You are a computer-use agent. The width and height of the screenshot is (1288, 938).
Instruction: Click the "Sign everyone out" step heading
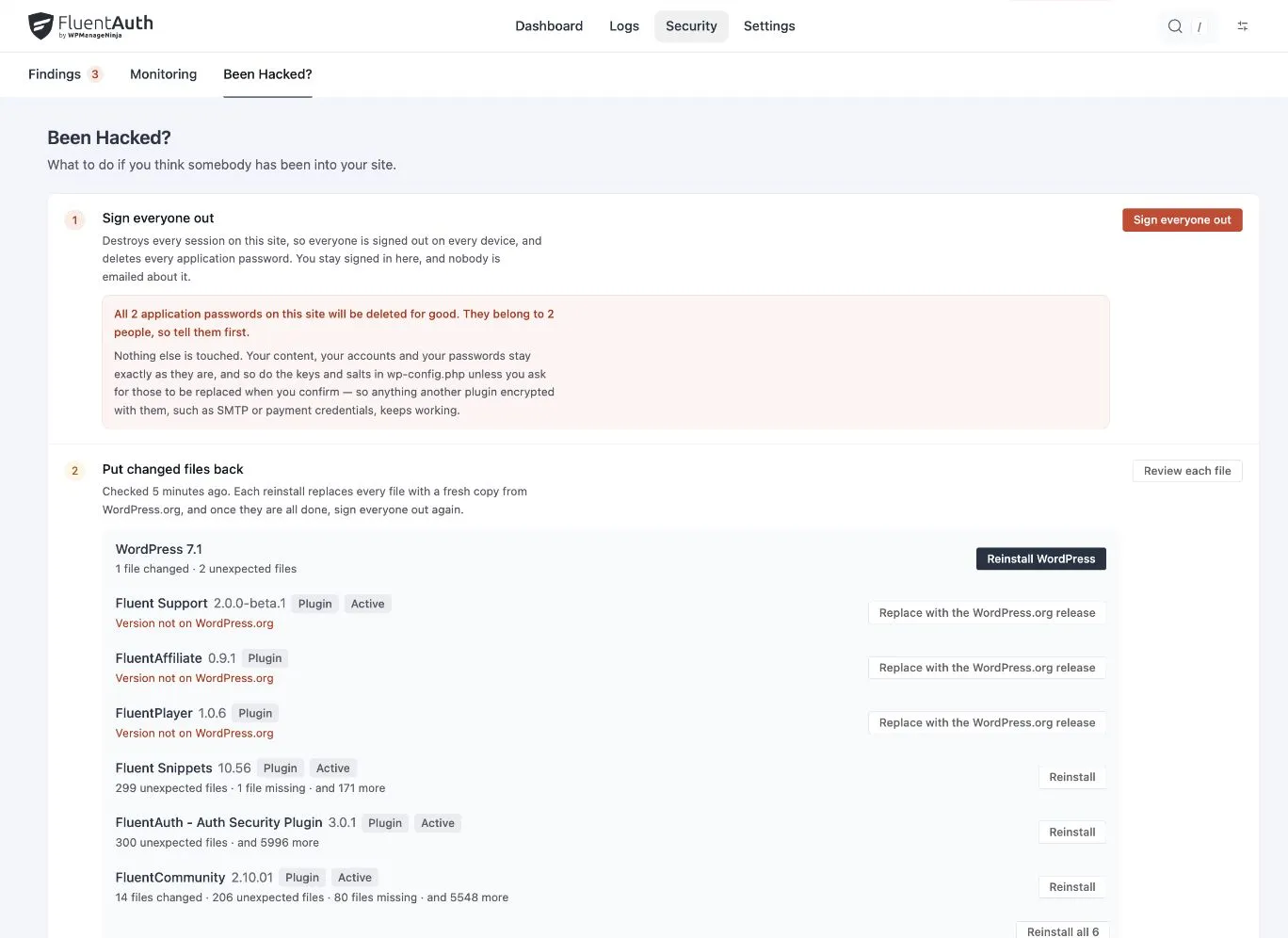tap(158, 218)
